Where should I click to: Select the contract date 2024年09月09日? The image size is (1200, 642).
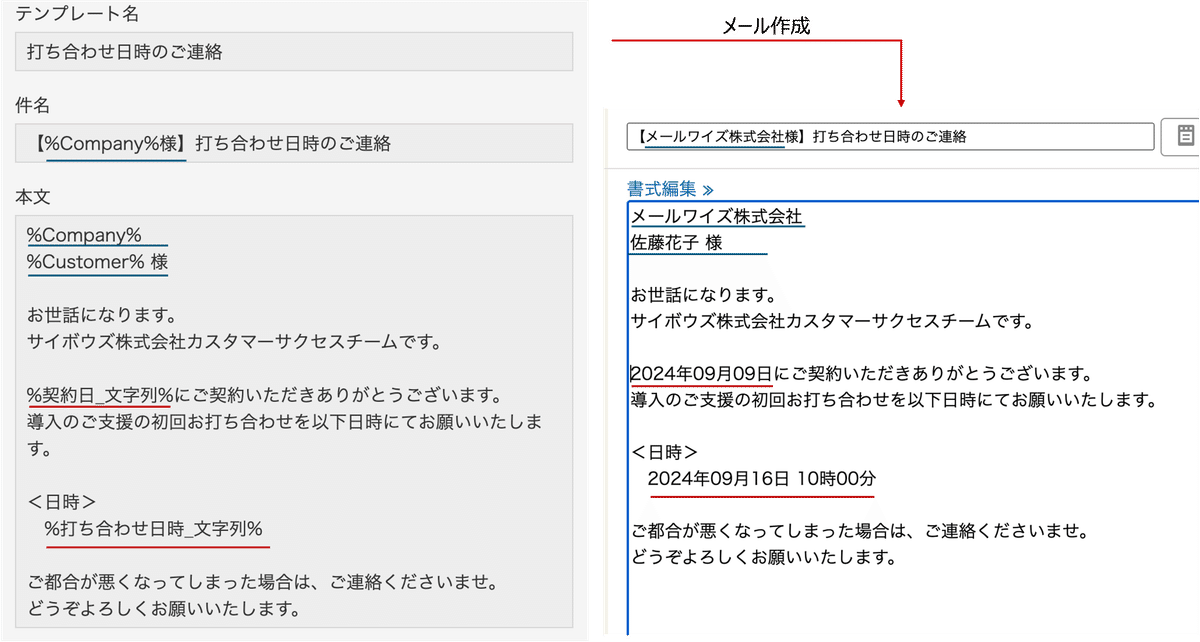click(x=700, y=370)
